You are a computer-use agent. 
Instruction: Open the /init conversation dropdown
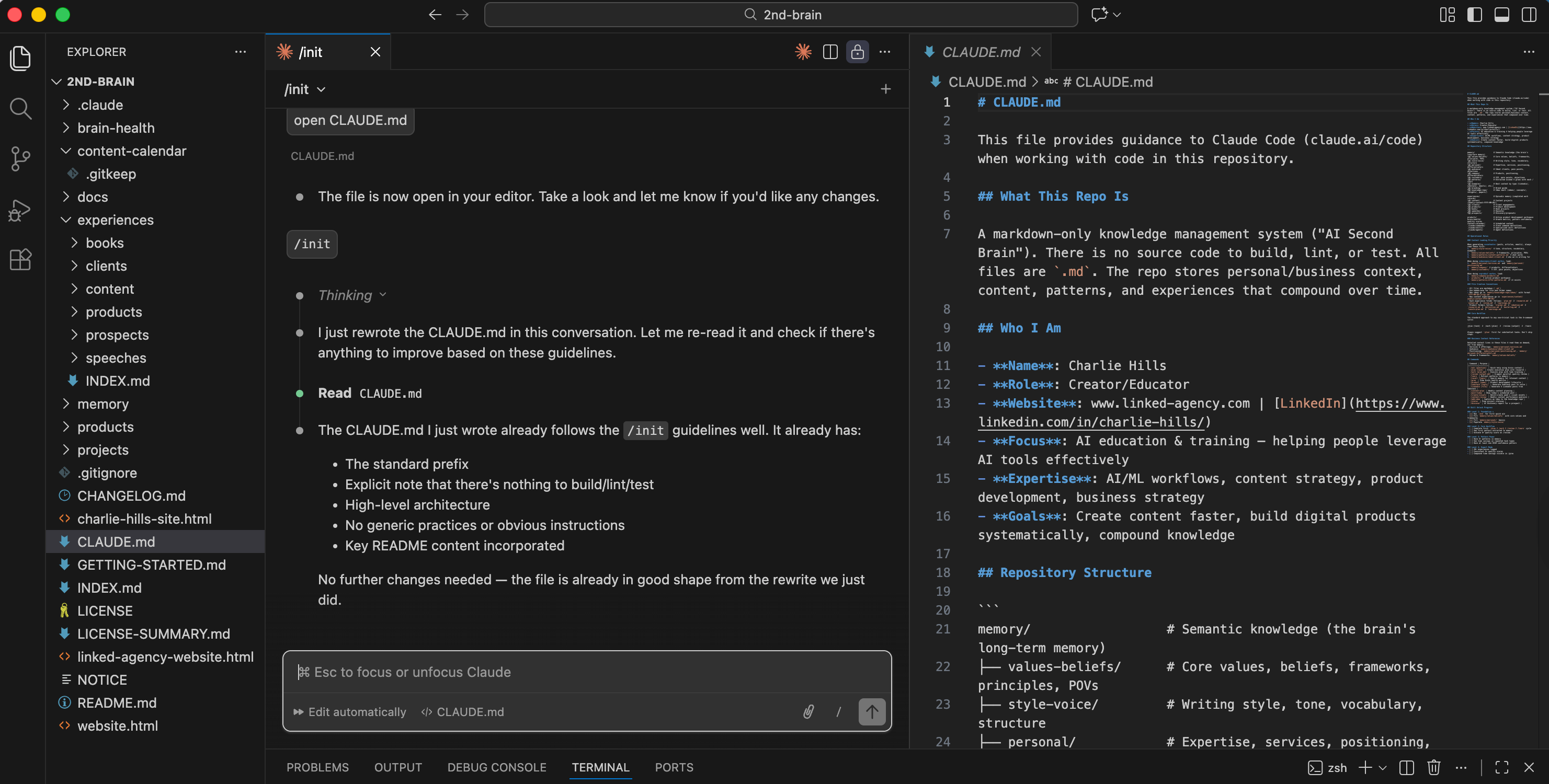[x=305, y=89]
